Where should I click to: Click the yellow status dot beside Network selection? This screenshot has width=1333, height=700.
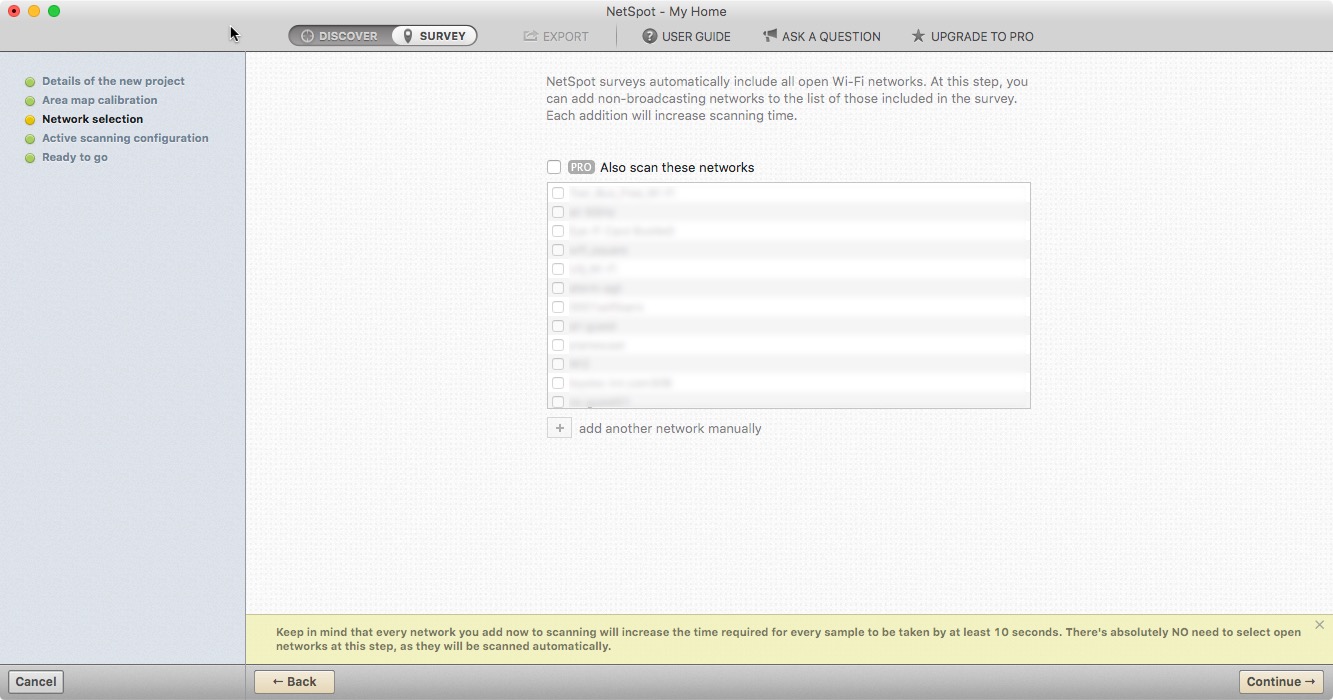pyautogui.click(x=30, y=120)
